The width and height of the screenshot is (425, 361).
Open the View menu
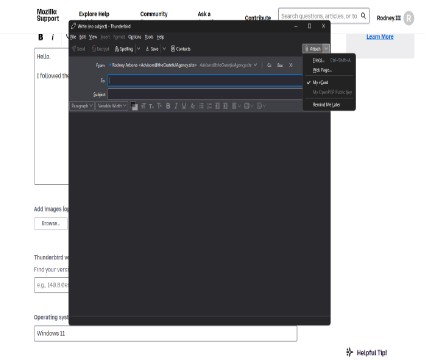93,37
